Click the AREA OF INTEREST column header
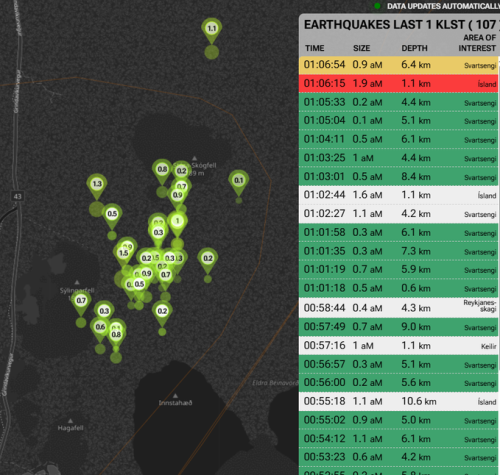This screenshot has height=475, width=500. point(477,43)
